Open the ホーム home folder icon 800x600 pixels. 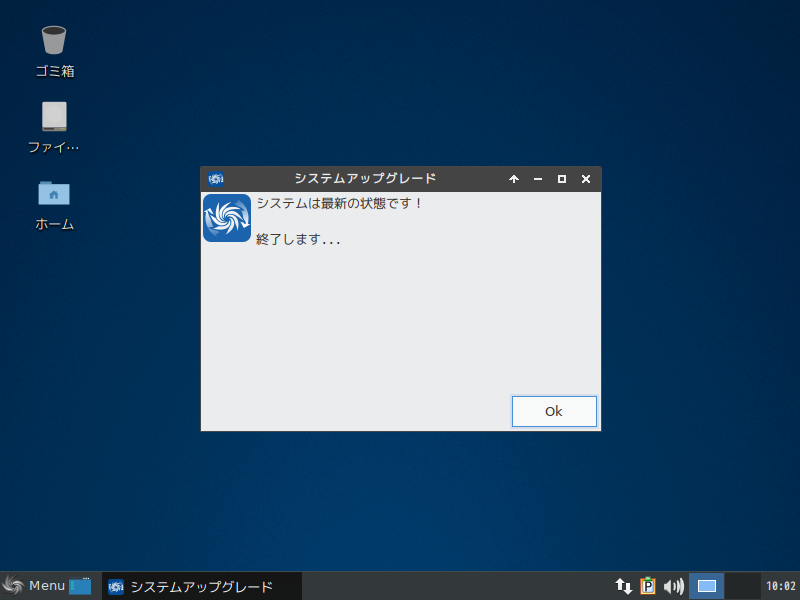coord(54,205)
